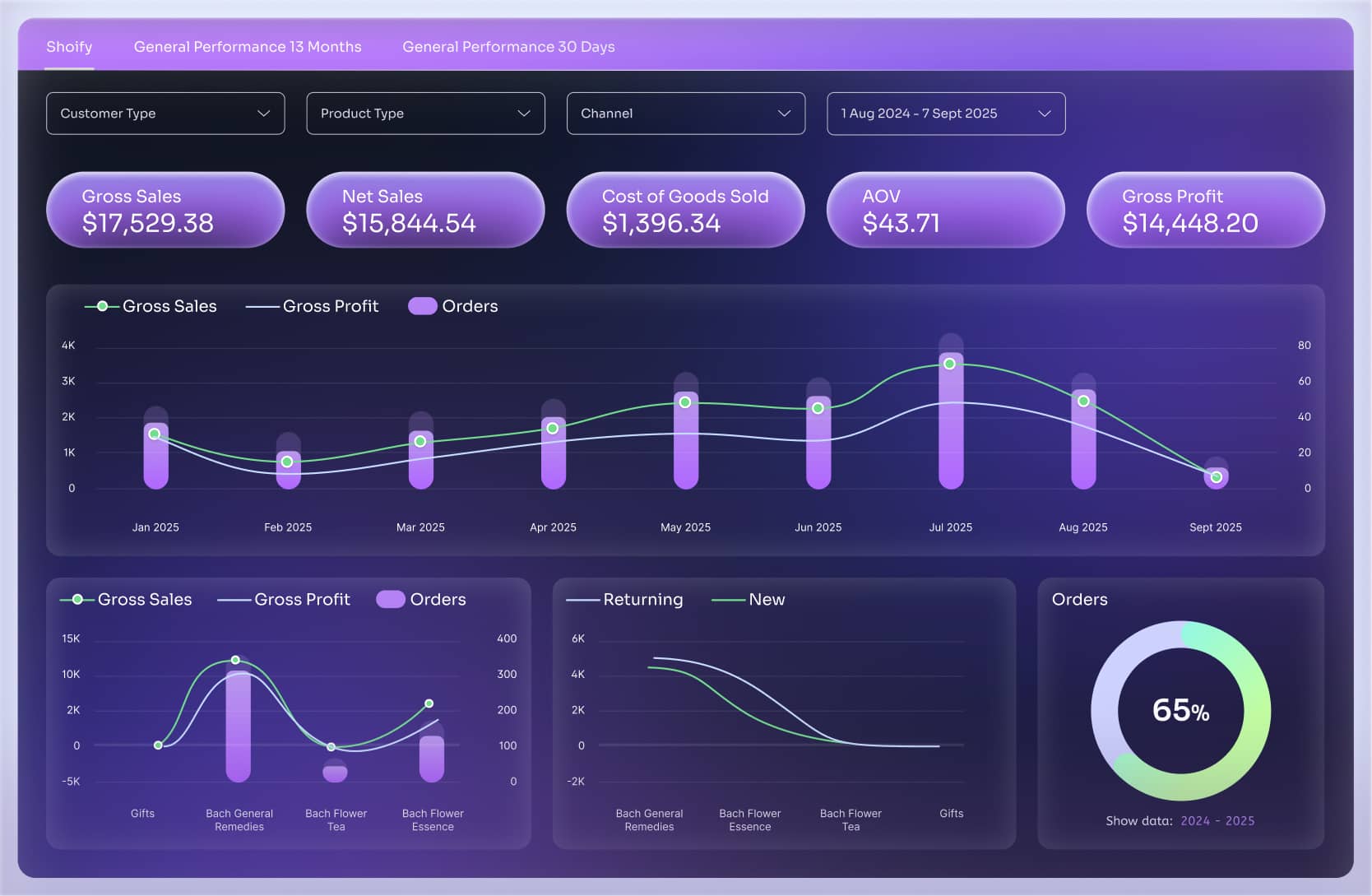This screenshot has height=896, width=1372.
Task: Open General Performance 13 Months tab
Action: tap(248, 47)
